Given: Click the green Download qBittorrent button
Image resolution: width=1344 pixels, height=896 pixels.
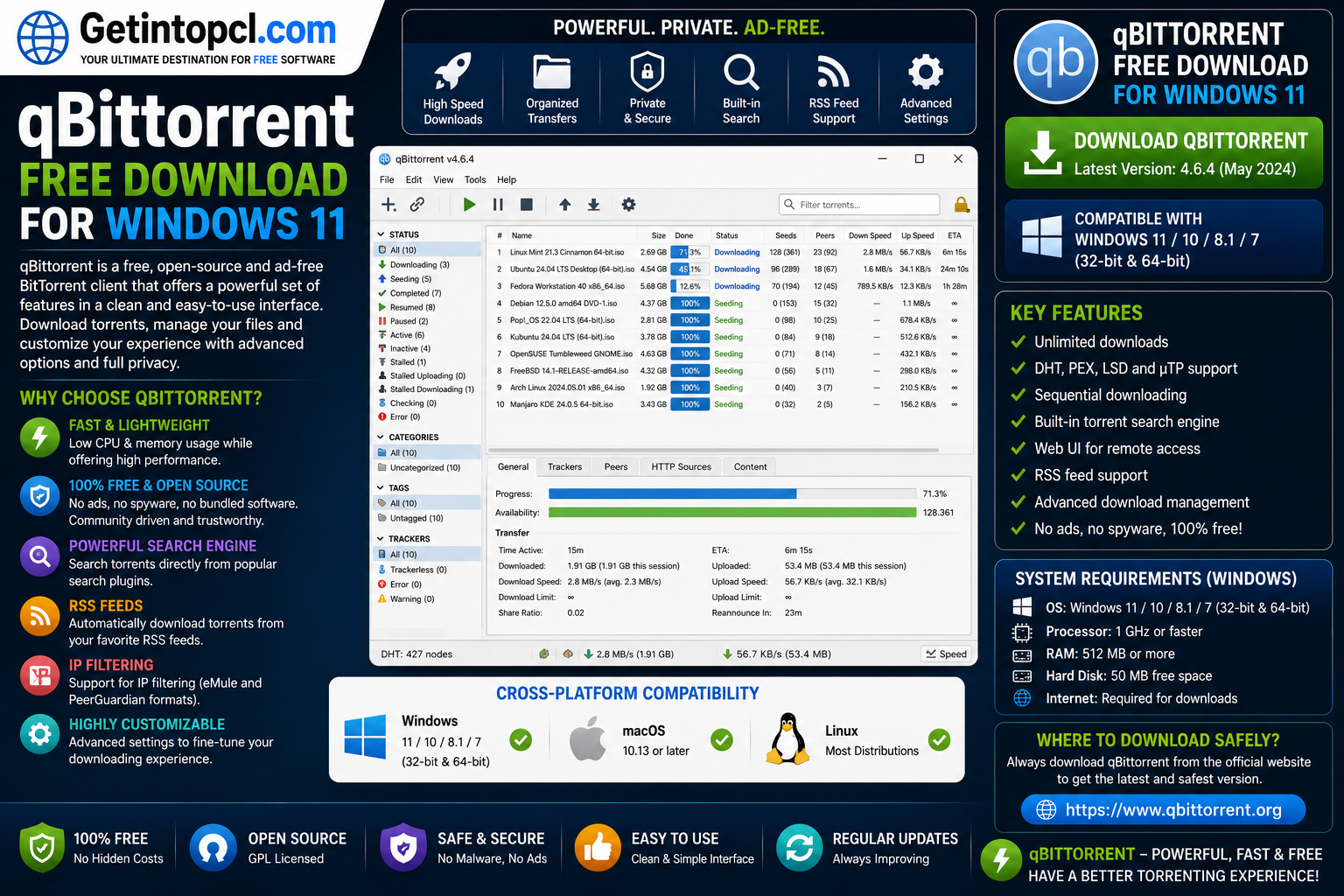Looking at the screenshot, I should point(1164,153).
